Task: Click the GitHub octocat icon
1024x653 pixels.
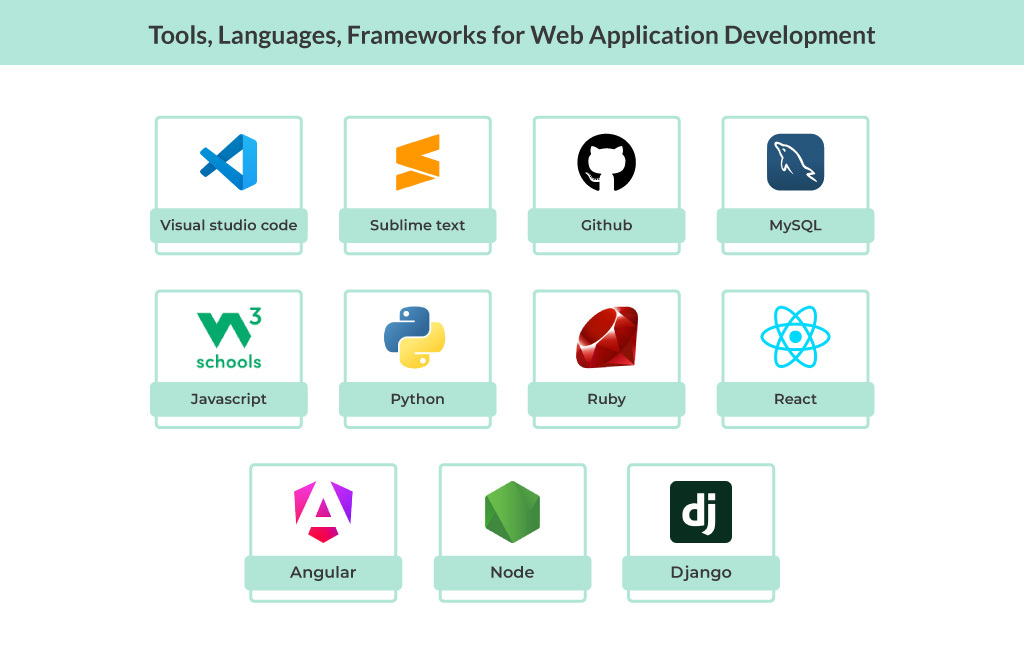Action: [x=606, y=162]
